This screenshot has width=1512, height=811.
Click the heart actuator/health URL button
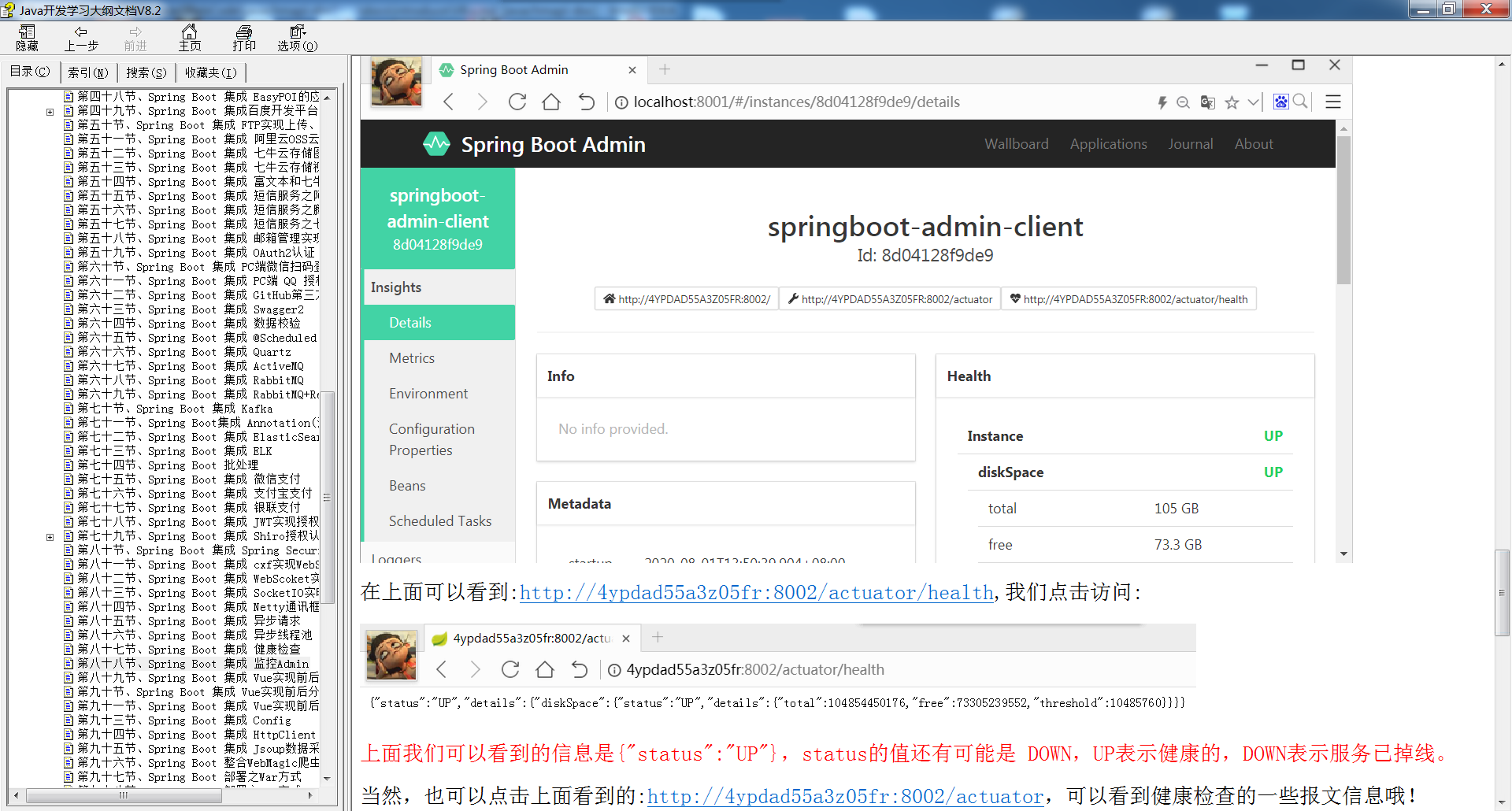(x=1128, y=299)
